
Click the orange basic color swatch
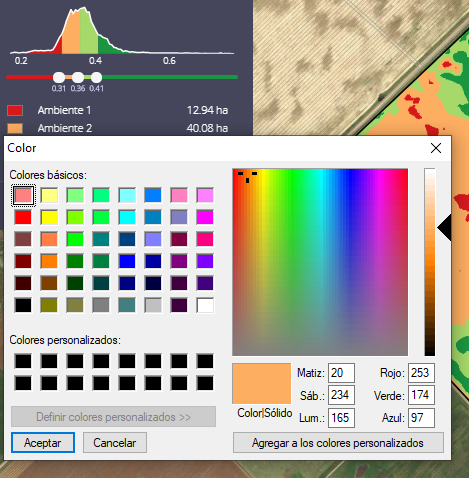coord(49,261)
